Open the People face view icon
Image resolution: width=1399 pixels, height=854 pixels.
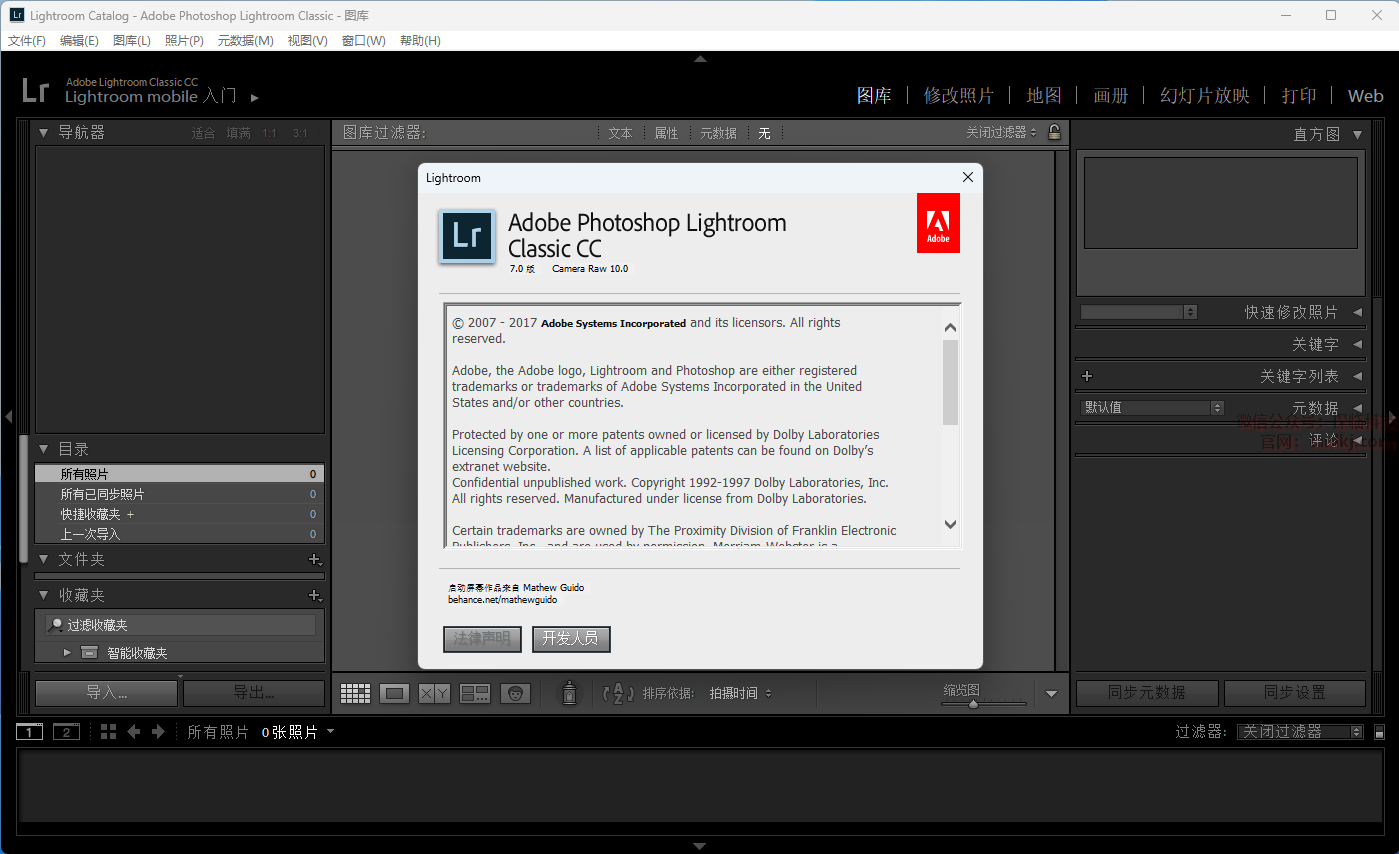click(x=515, y=693)
